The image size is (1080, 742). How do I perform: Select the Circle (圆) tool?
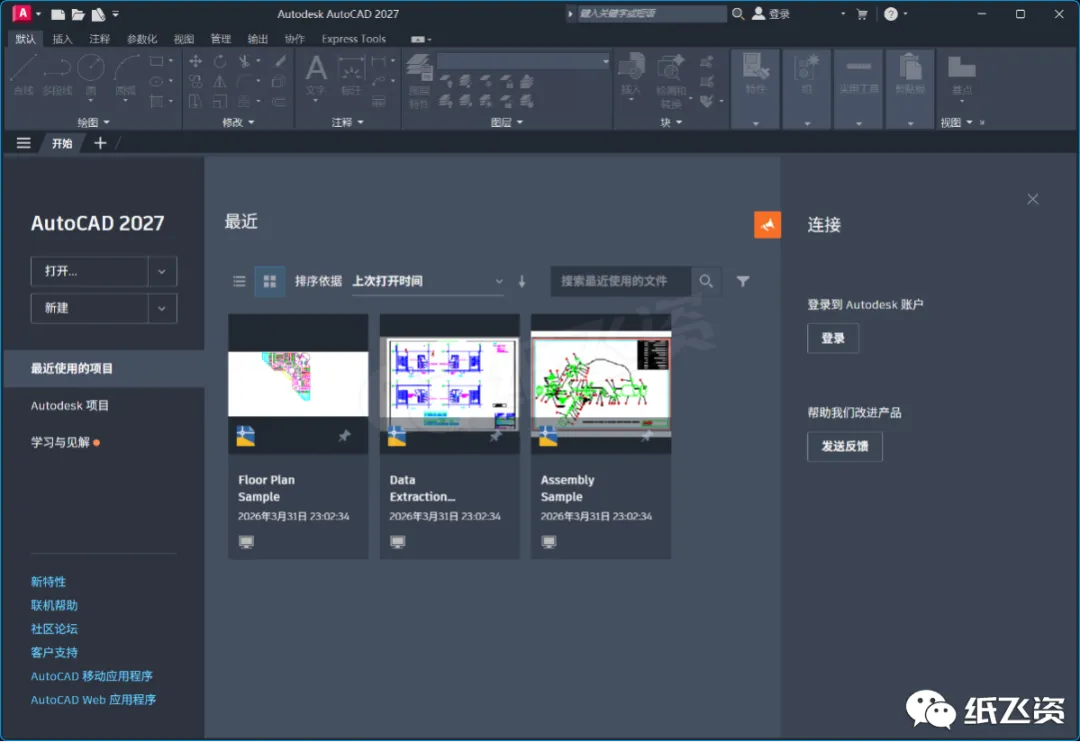(x=91, y=76)
